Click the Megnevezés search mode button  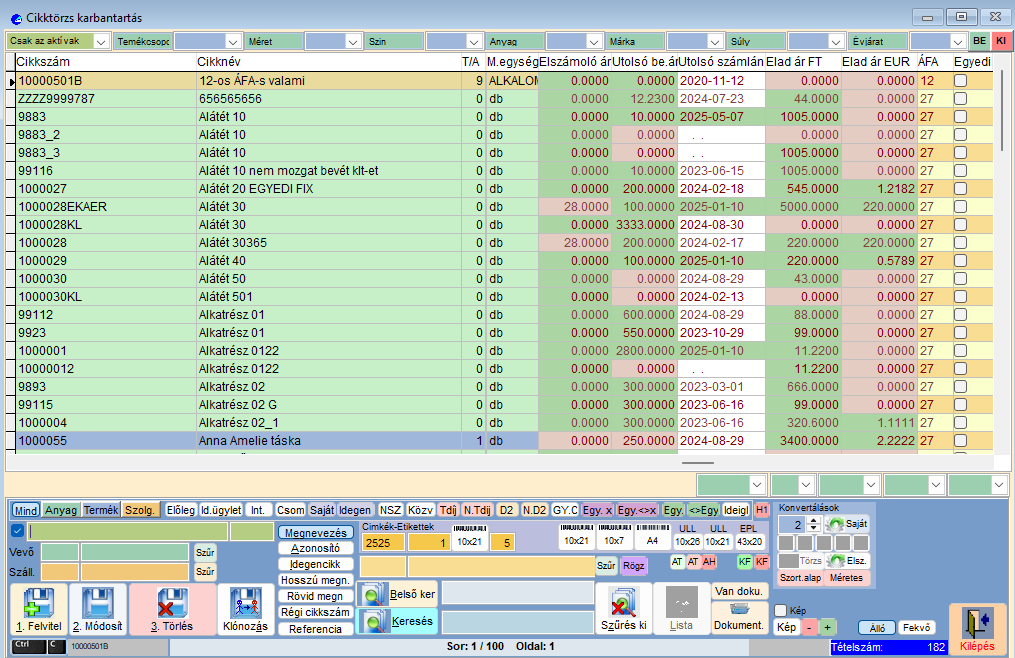coord(316,533)
